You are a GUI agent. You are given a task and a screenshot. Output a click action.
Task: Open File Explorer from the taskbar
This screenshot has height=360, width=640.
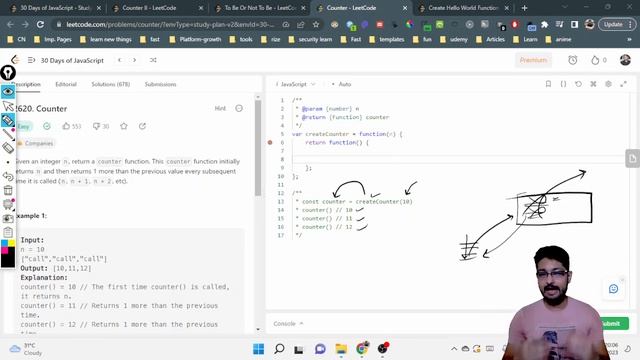click(341, 349)
